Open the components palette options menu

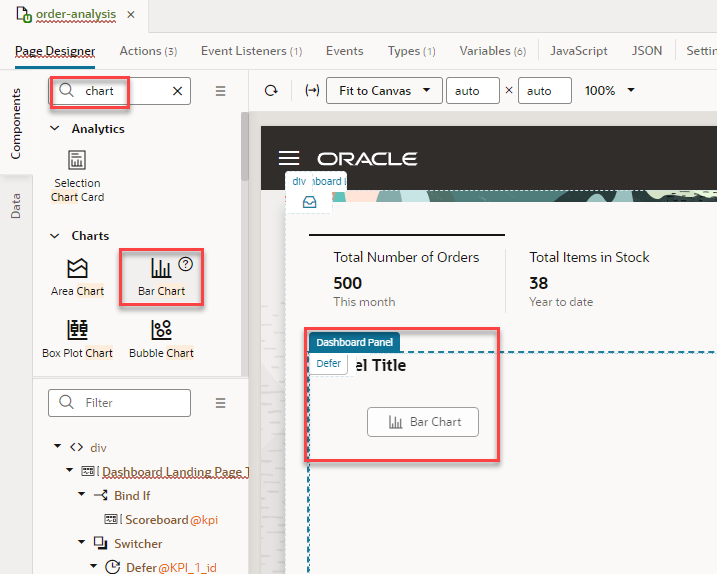220,91
